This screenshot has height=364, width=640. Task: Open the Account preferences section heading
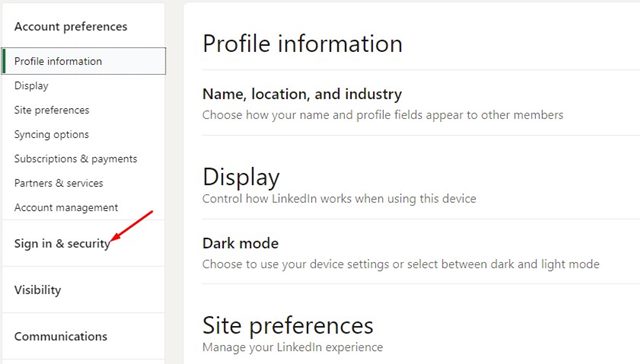click(x=71, y=27)
